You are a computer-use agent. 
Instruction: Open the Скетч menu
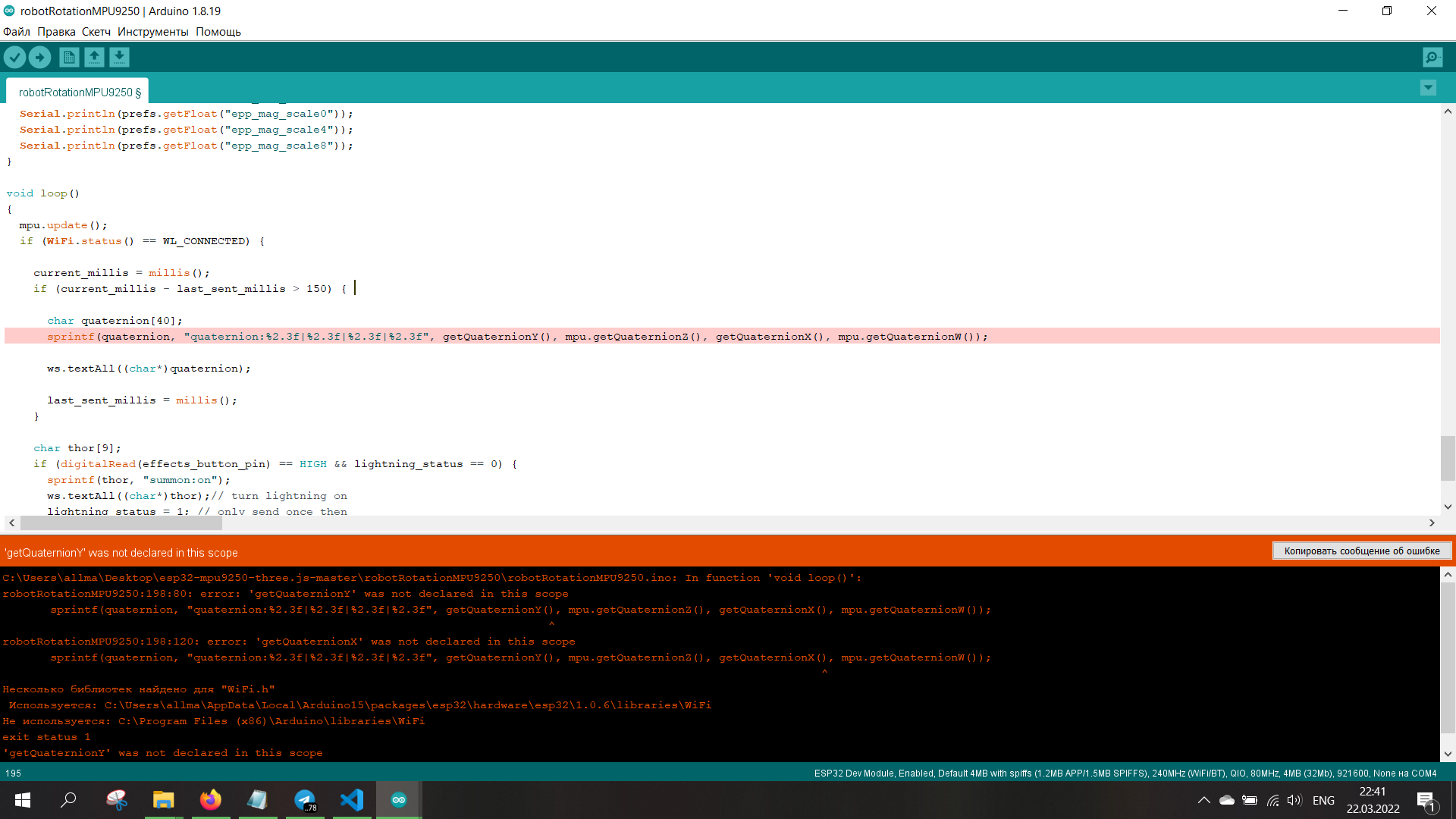coord(96,32)
